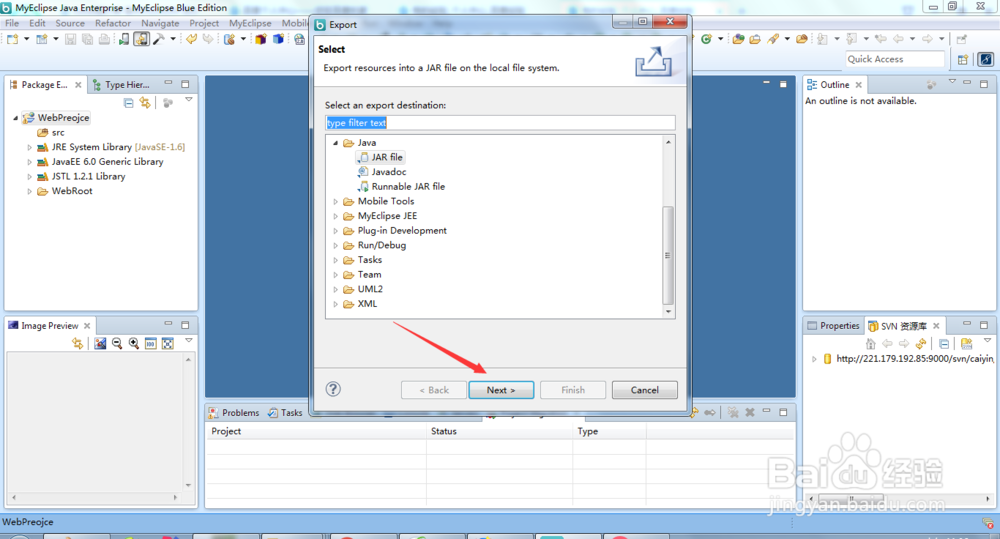This screenshot has width=1000, height=539.
Task: Click the Cancel button in Export dialog
Action: [x=645, y=390]
